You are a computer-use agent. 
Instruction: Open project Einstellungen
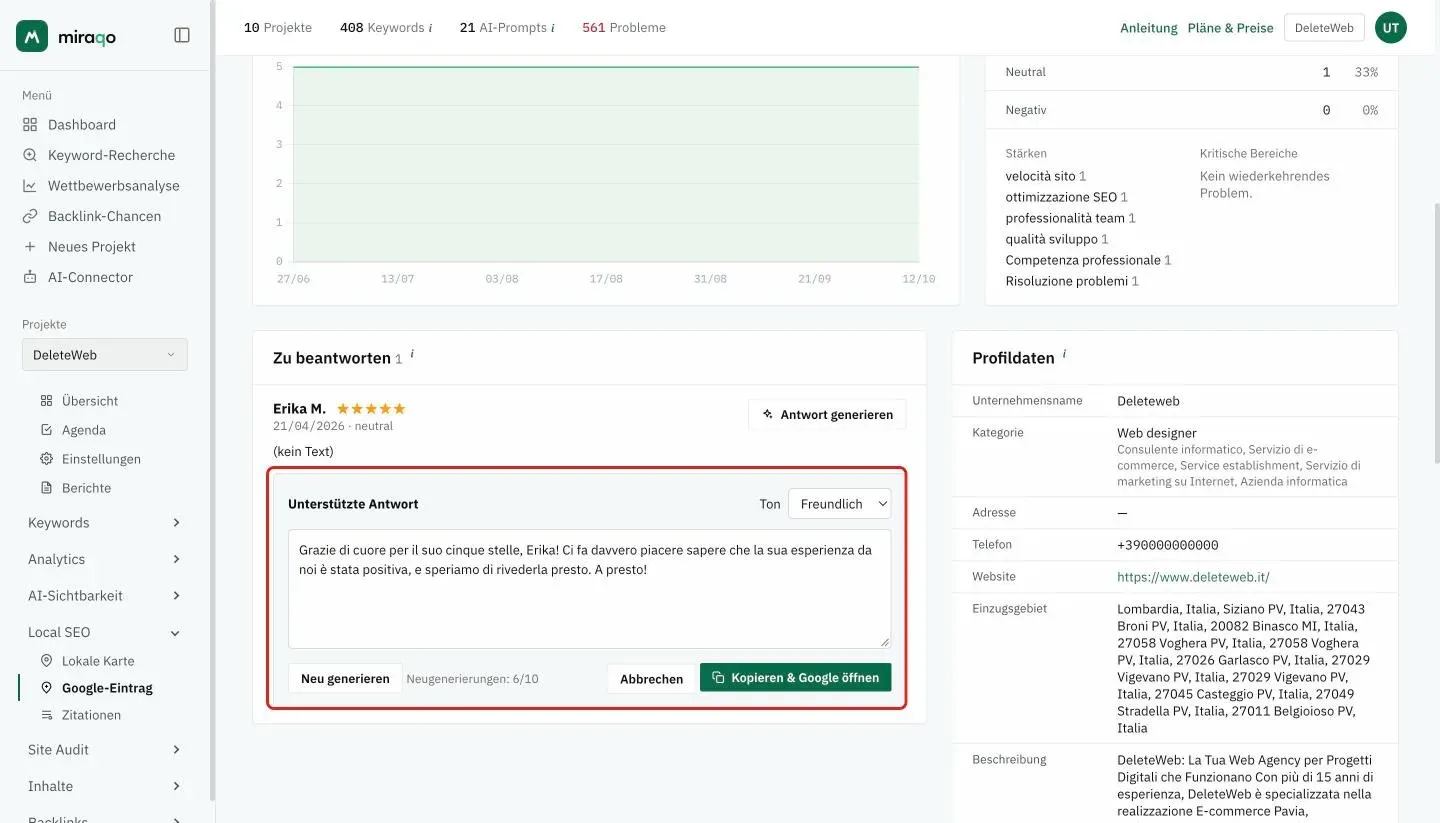(101, 459)
